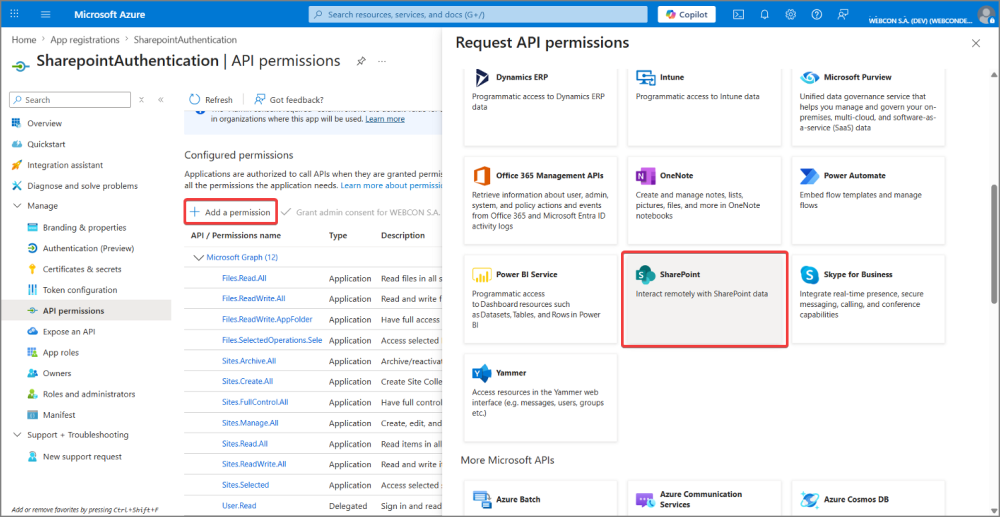Open the Files.Read.All permission link
Viewport: 1000px width, 517px height.
click(244, 278)
